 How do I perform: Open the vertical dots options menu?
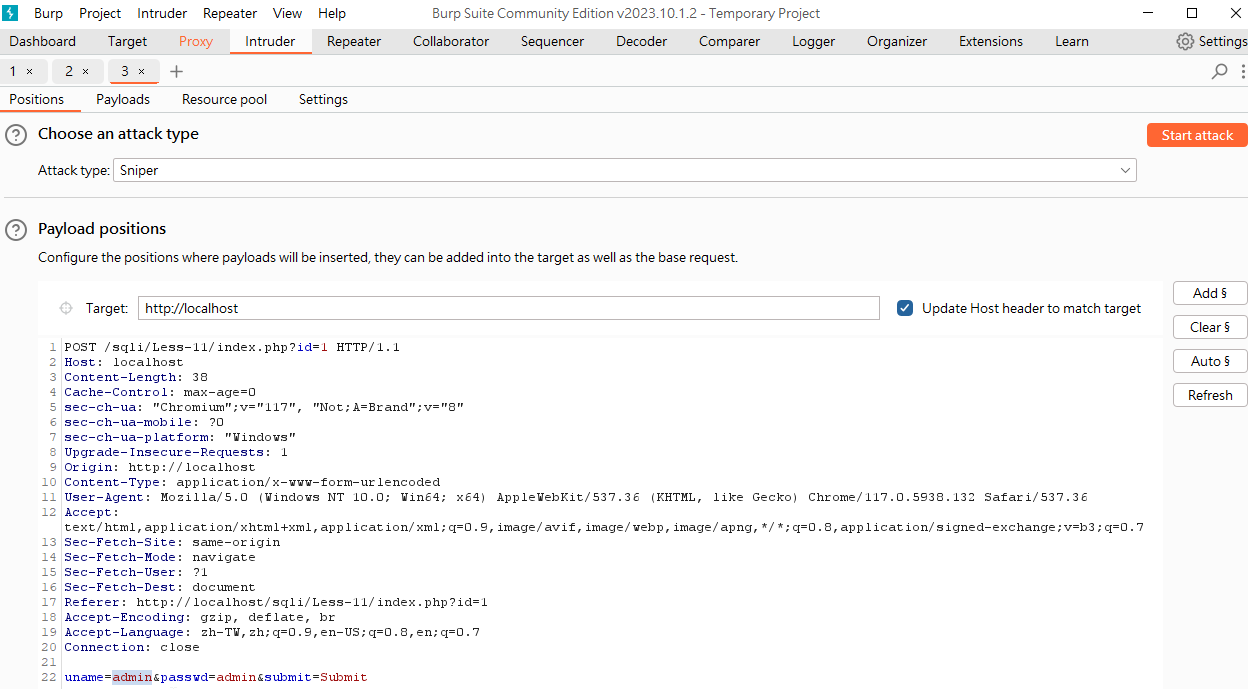tap(1243, 71)
